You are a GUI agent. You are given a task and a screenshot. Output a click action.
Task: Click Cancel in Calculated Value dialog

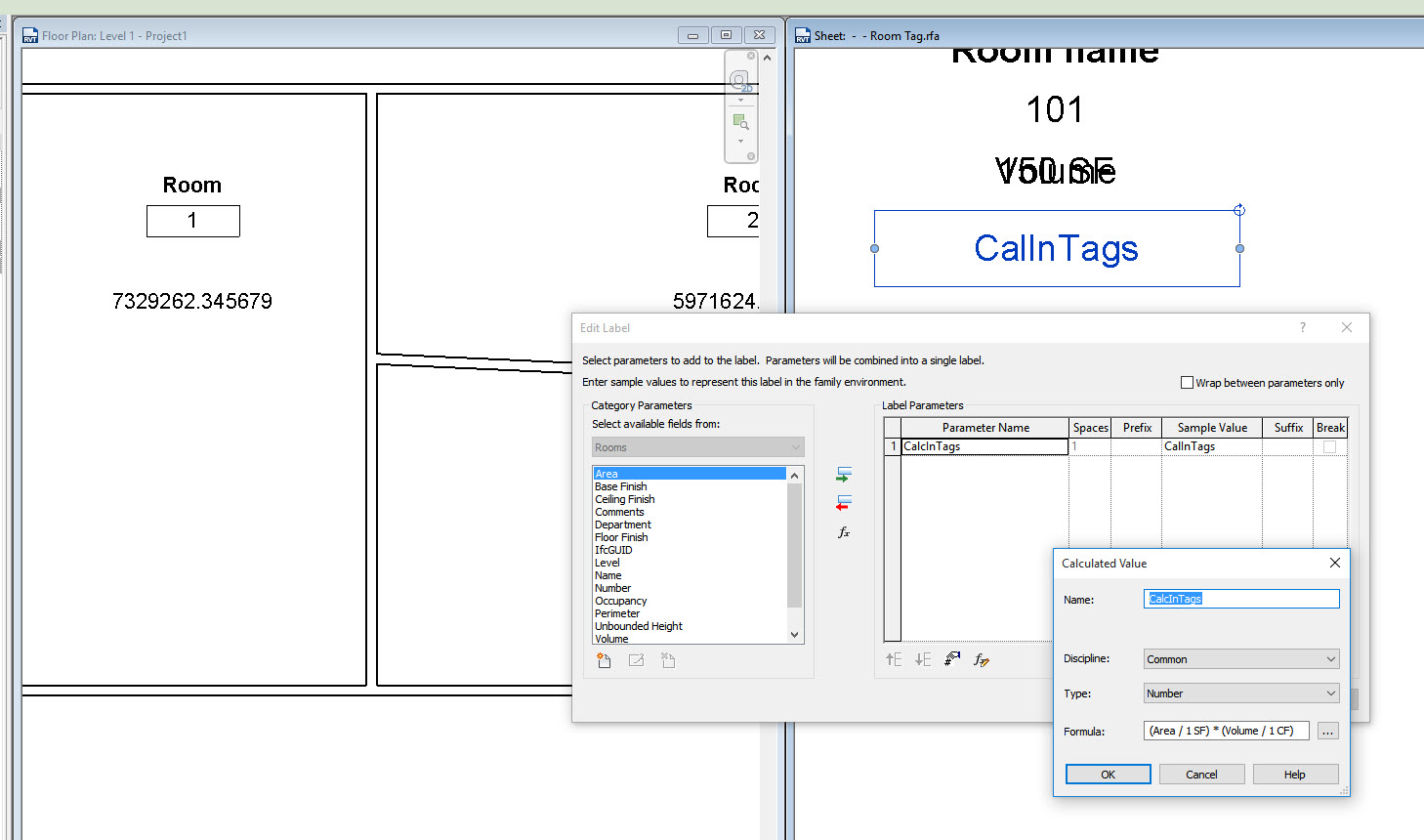click(x=1201, y=775)
